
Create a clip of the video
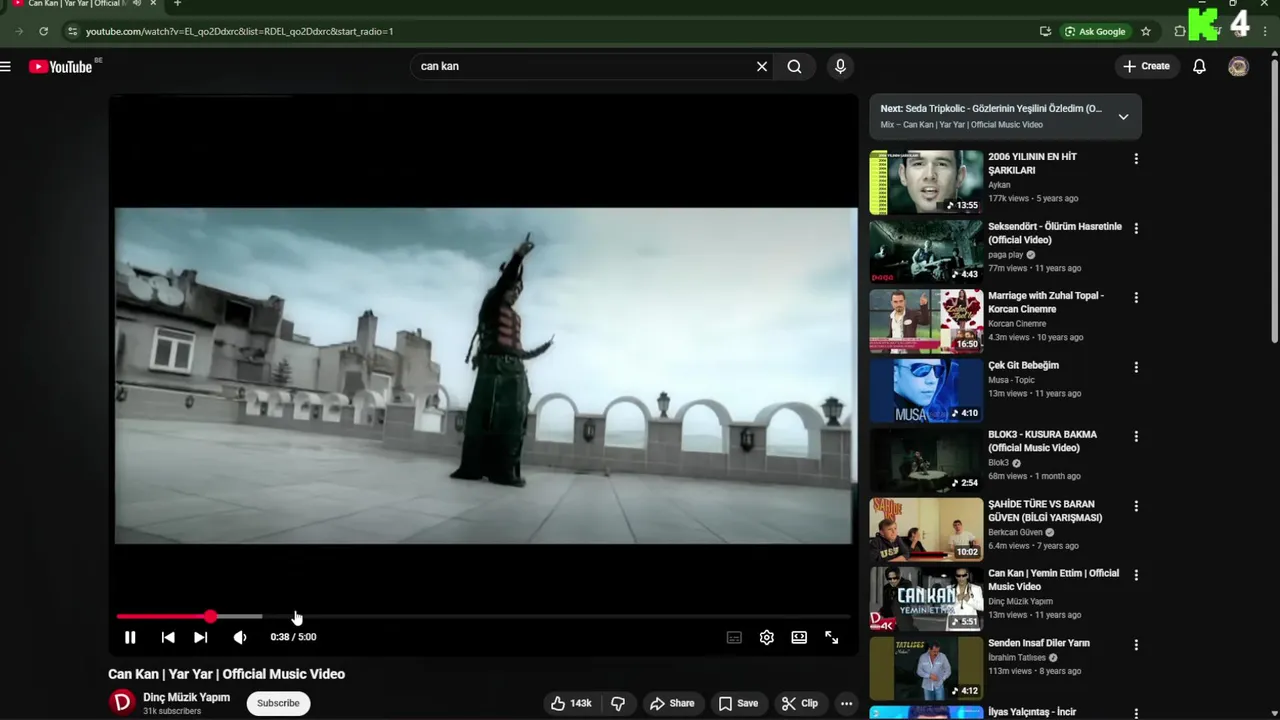click(x=799, y=703)
